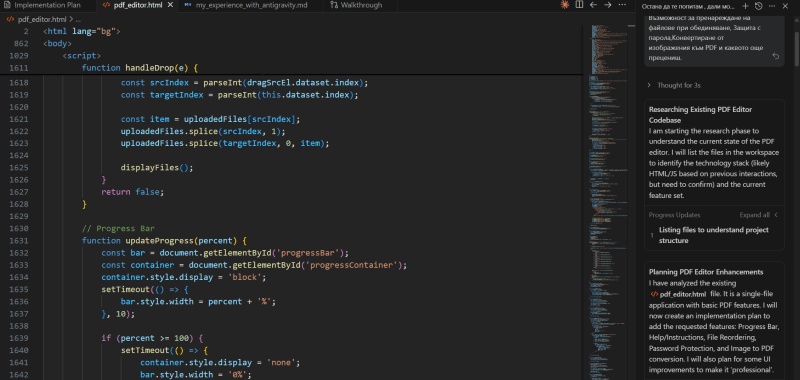This screenshot has height=380, width=800.
Task: Click the 'Progress Updates' label
Action: [674, 215]
